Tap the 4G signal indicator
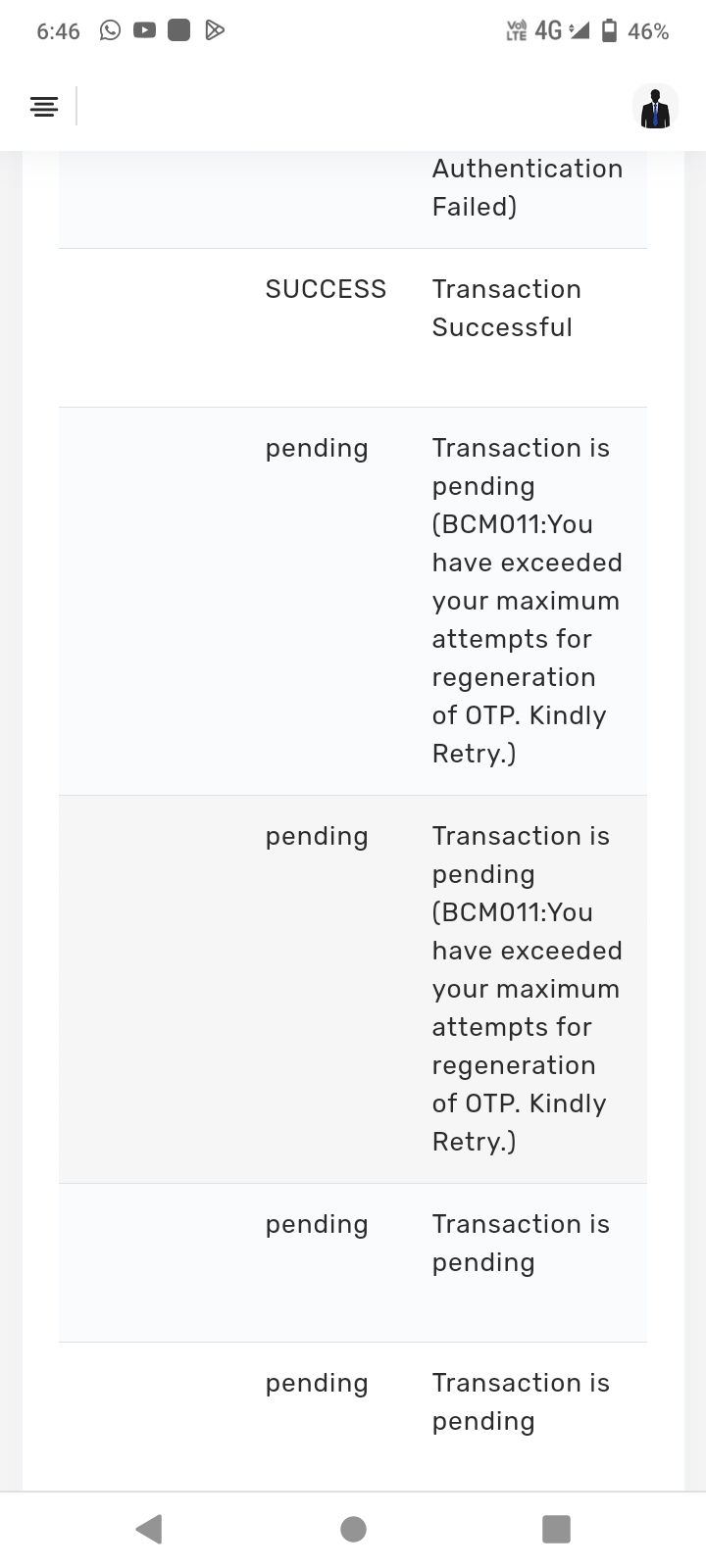Screen dimensions: 706x1568 pyautogui.click(x=548, y=31)
